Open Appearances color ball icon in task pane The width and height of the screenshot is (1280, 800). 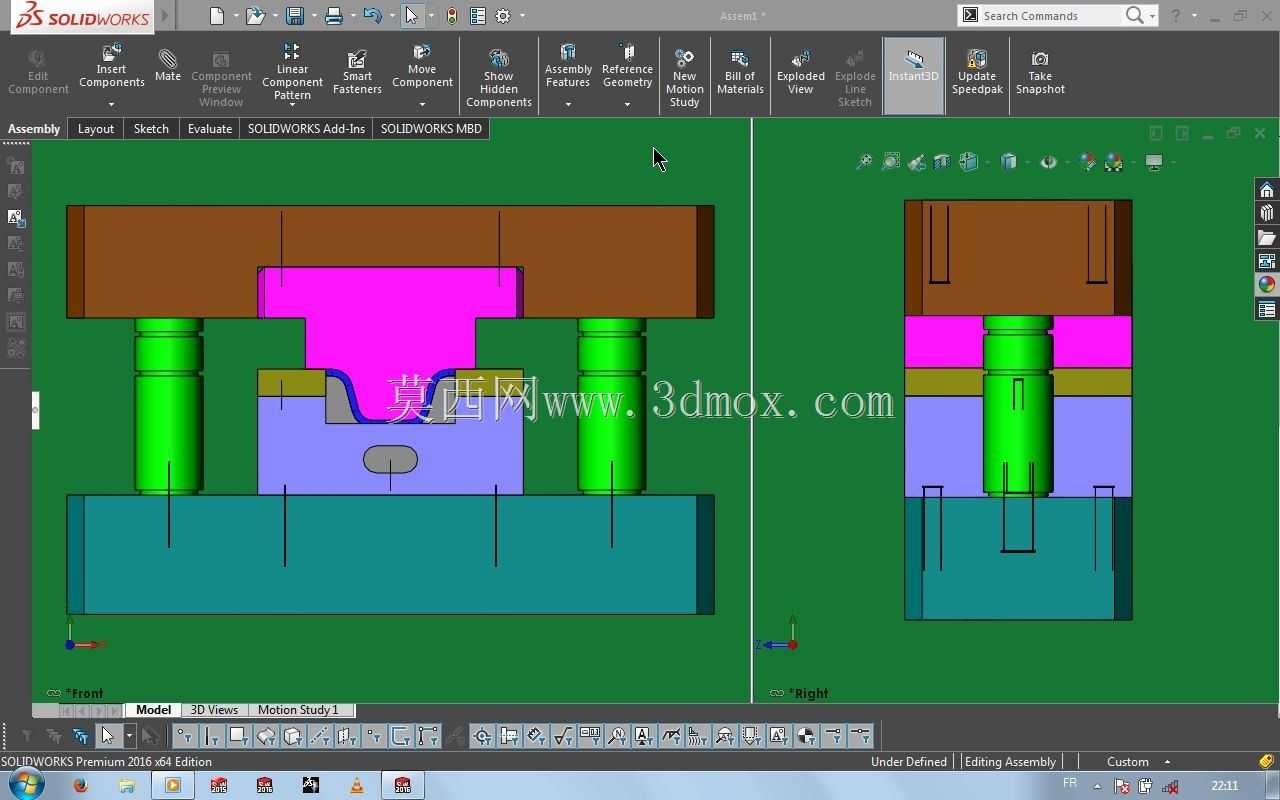tap(1266, 285)
